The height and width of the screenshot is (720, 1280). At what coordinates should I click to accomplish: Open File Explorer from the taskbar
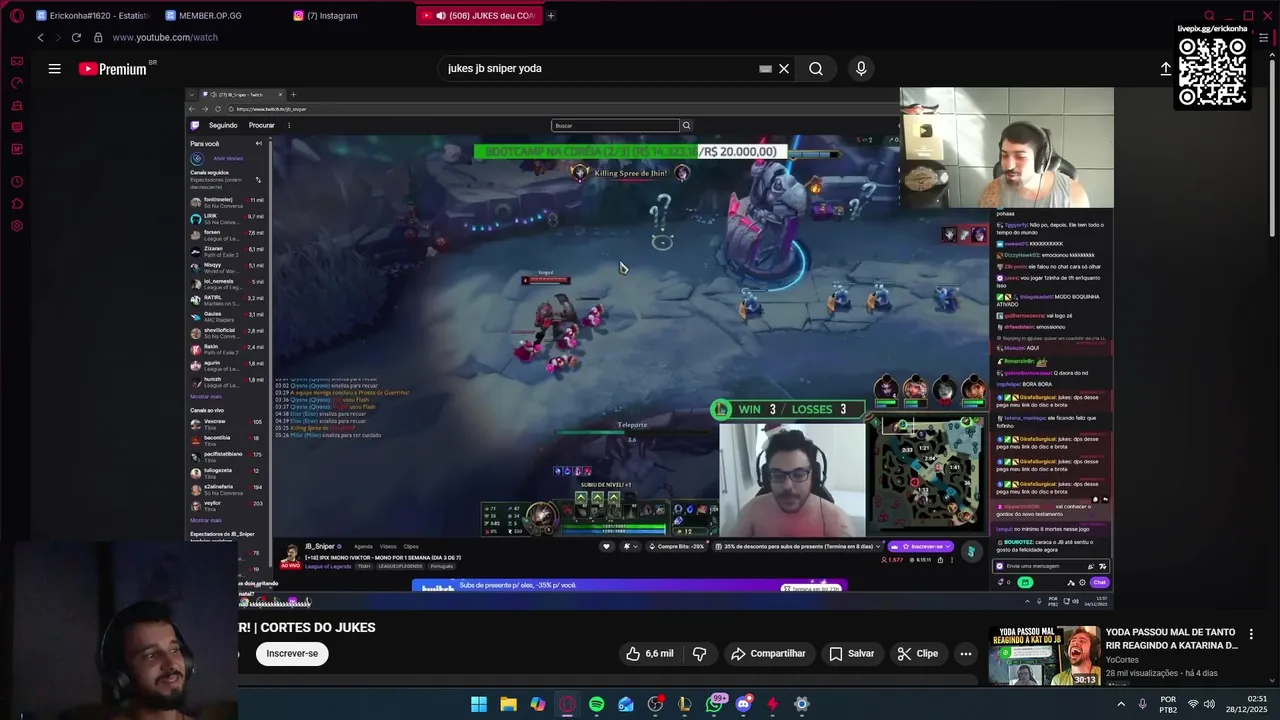point(508,704)
